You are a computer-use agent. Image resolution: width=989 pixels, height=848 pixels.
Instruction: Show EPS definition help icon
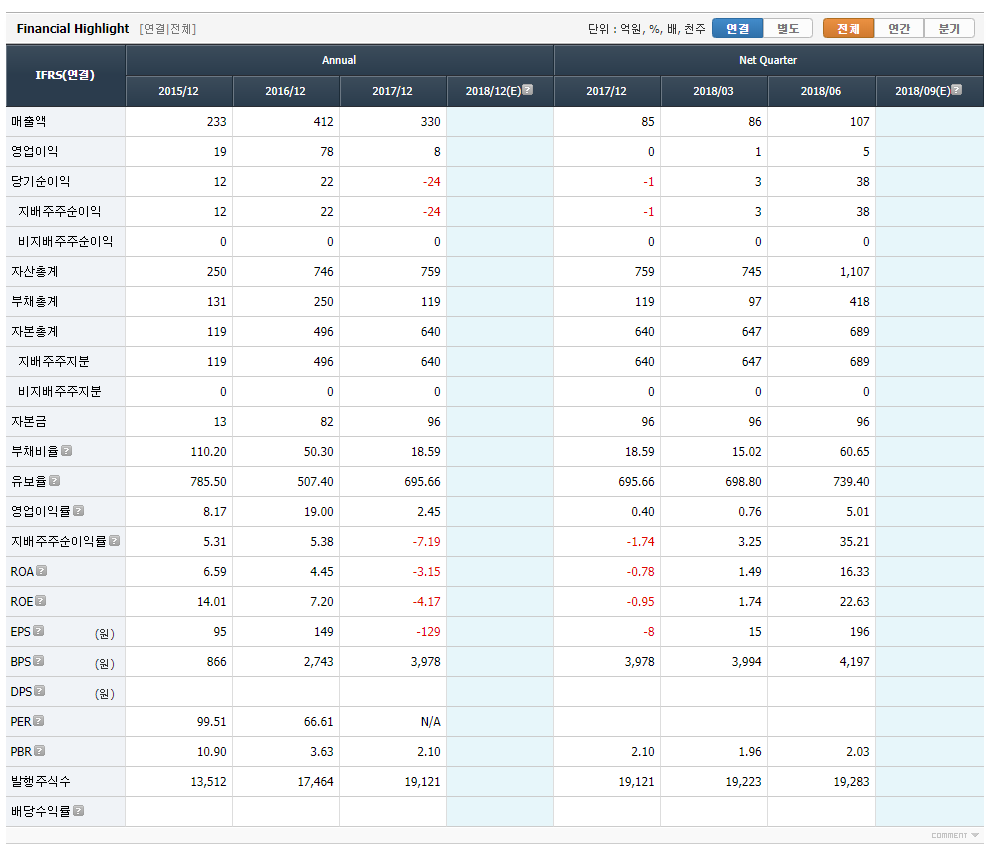coord(38,630)
